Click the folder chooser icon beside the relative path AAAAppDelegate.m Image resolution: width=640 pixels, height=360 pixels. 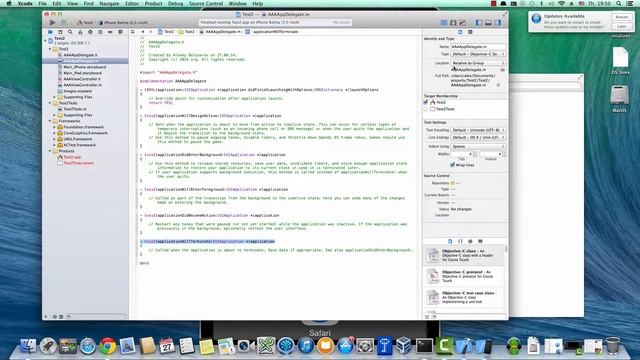point(502,70)
